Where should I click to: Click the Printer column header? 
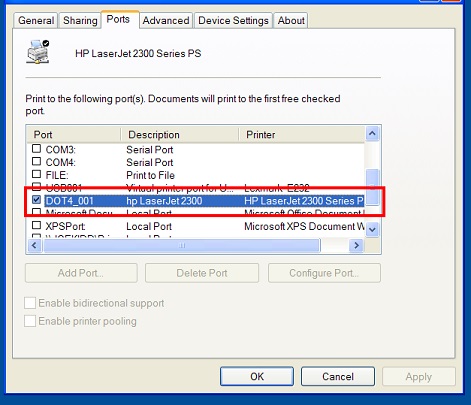[302, 135]
